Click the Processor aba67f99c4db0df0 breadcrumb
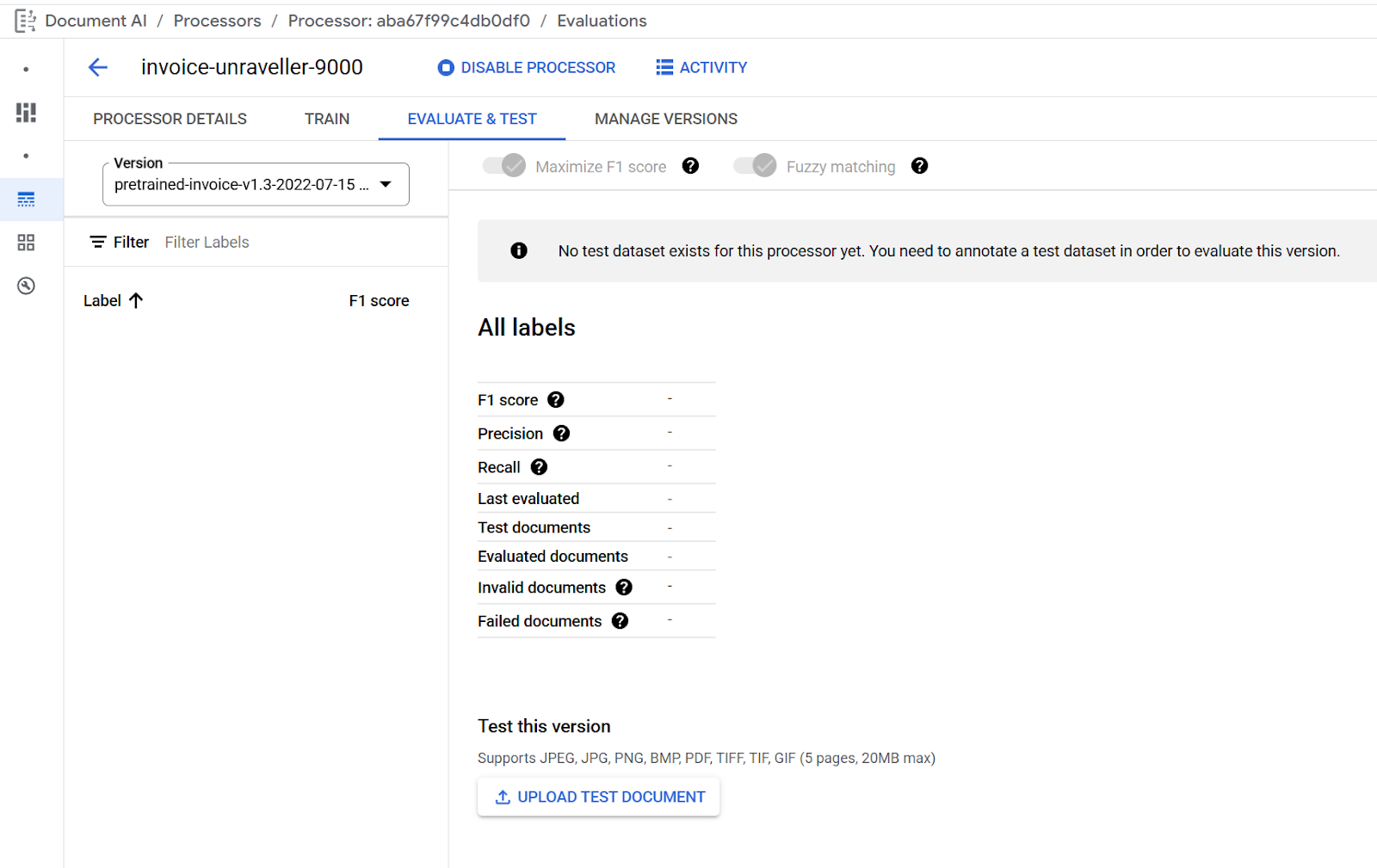This screenshot has width=1377, height=868. 409,21
